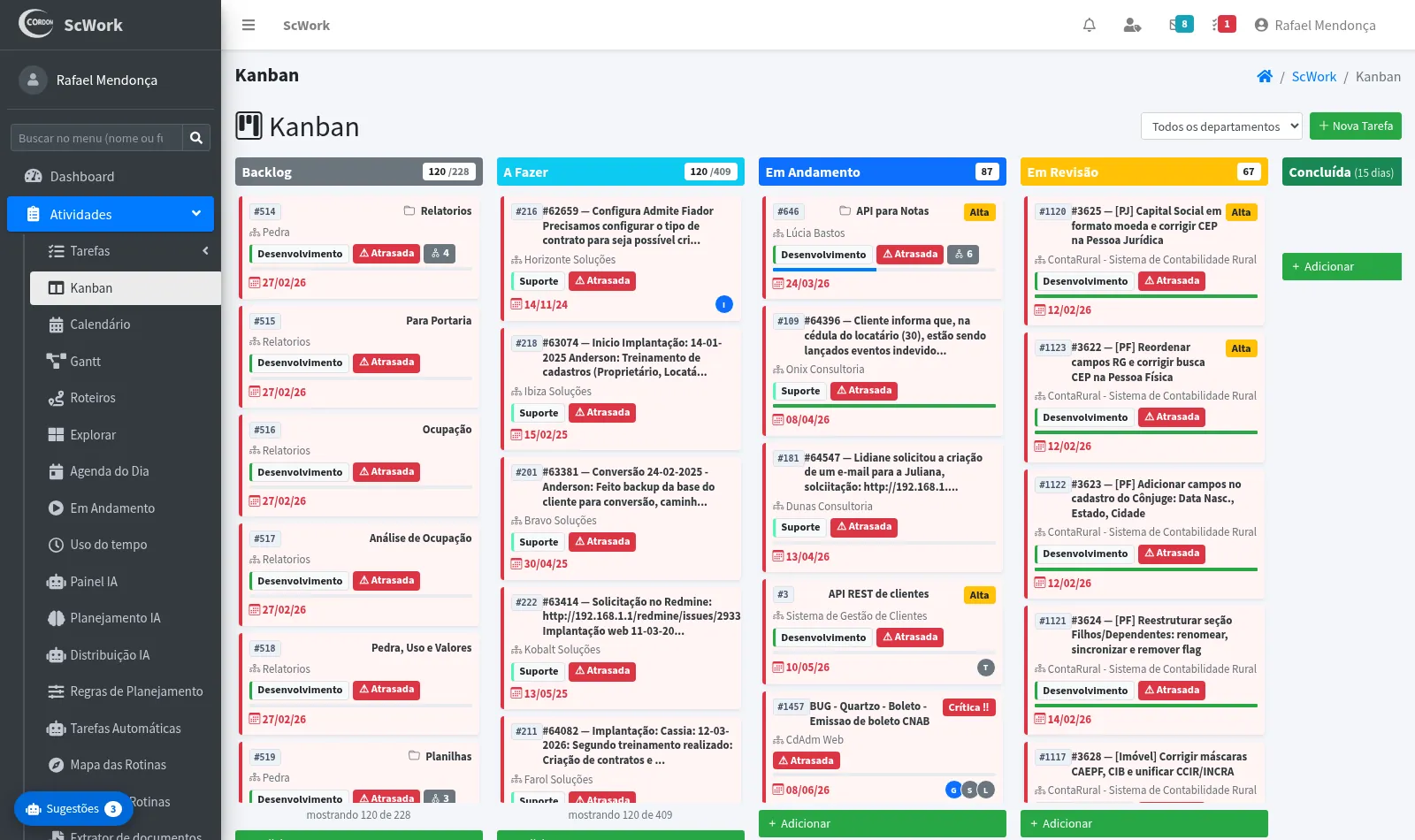Open Uso do tempo in sidebar

tap(126, 545)
